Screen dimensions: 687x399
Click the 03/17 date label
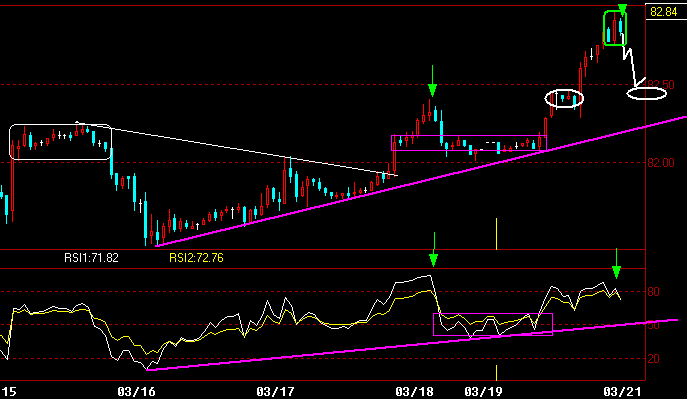pyautogui.click(x=276, y=392)
